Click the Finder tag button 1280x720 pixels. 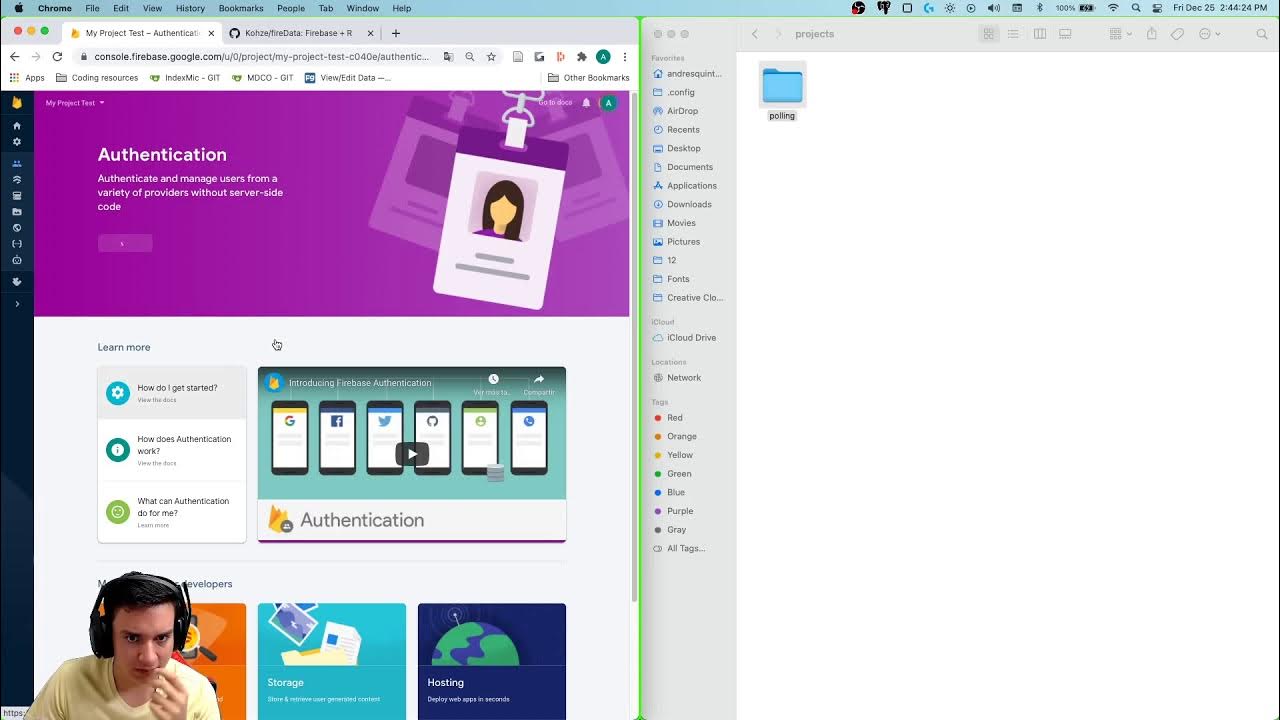[1178, 34]
